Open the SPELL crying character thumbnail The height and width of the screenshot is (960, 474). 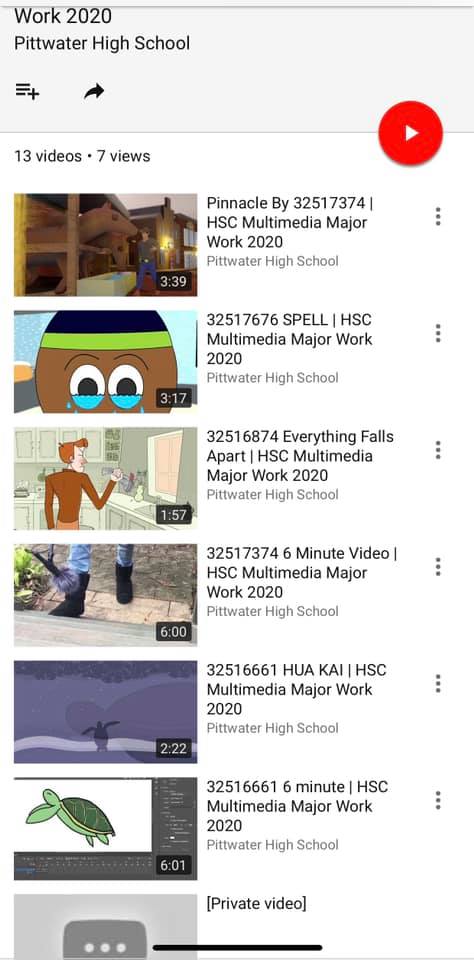coord(105,362)
